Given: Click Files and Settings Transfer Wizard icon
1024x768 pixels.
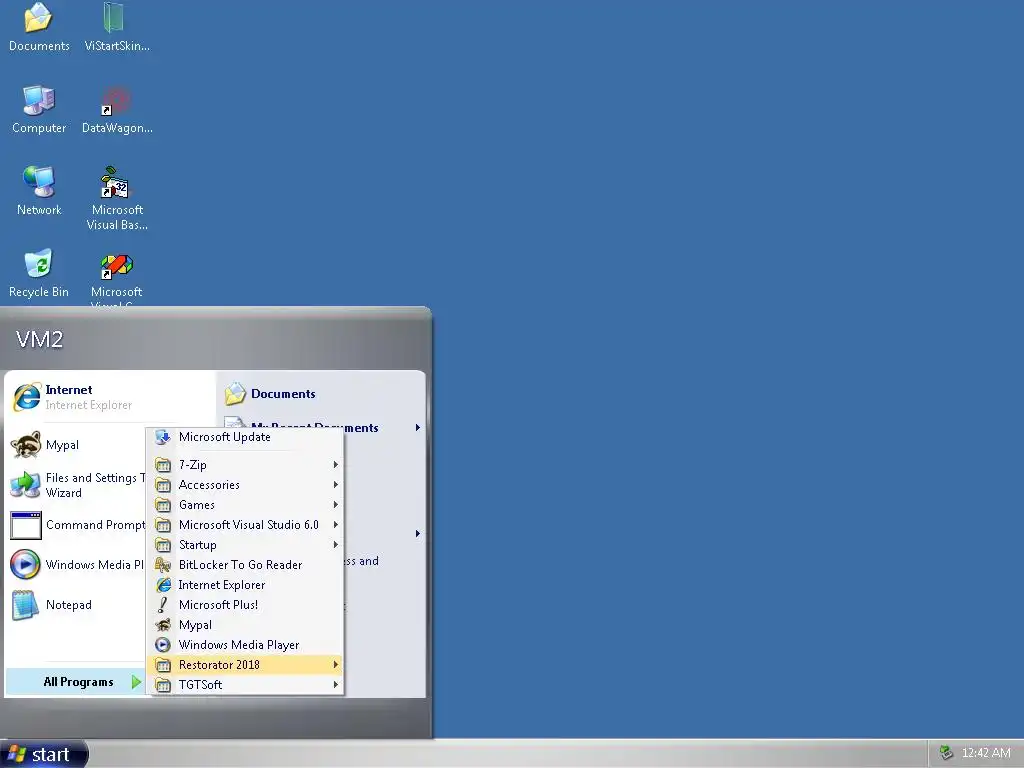Looking at the screenshot, I should point(26,485).
